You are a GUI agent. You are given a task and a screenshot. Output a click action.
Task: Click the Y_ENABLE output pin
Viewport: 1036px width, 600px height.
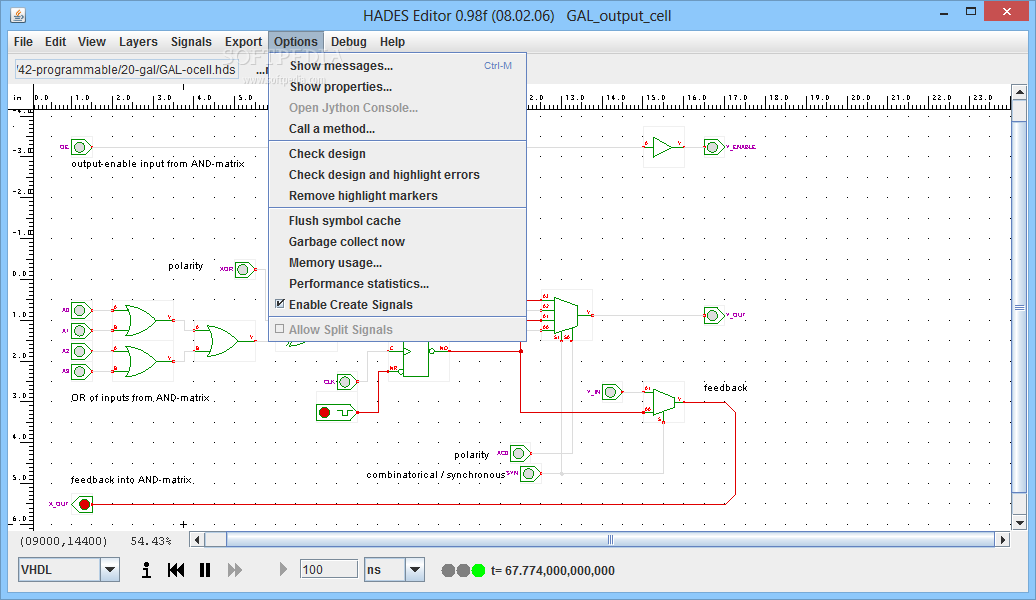point(714,147)
